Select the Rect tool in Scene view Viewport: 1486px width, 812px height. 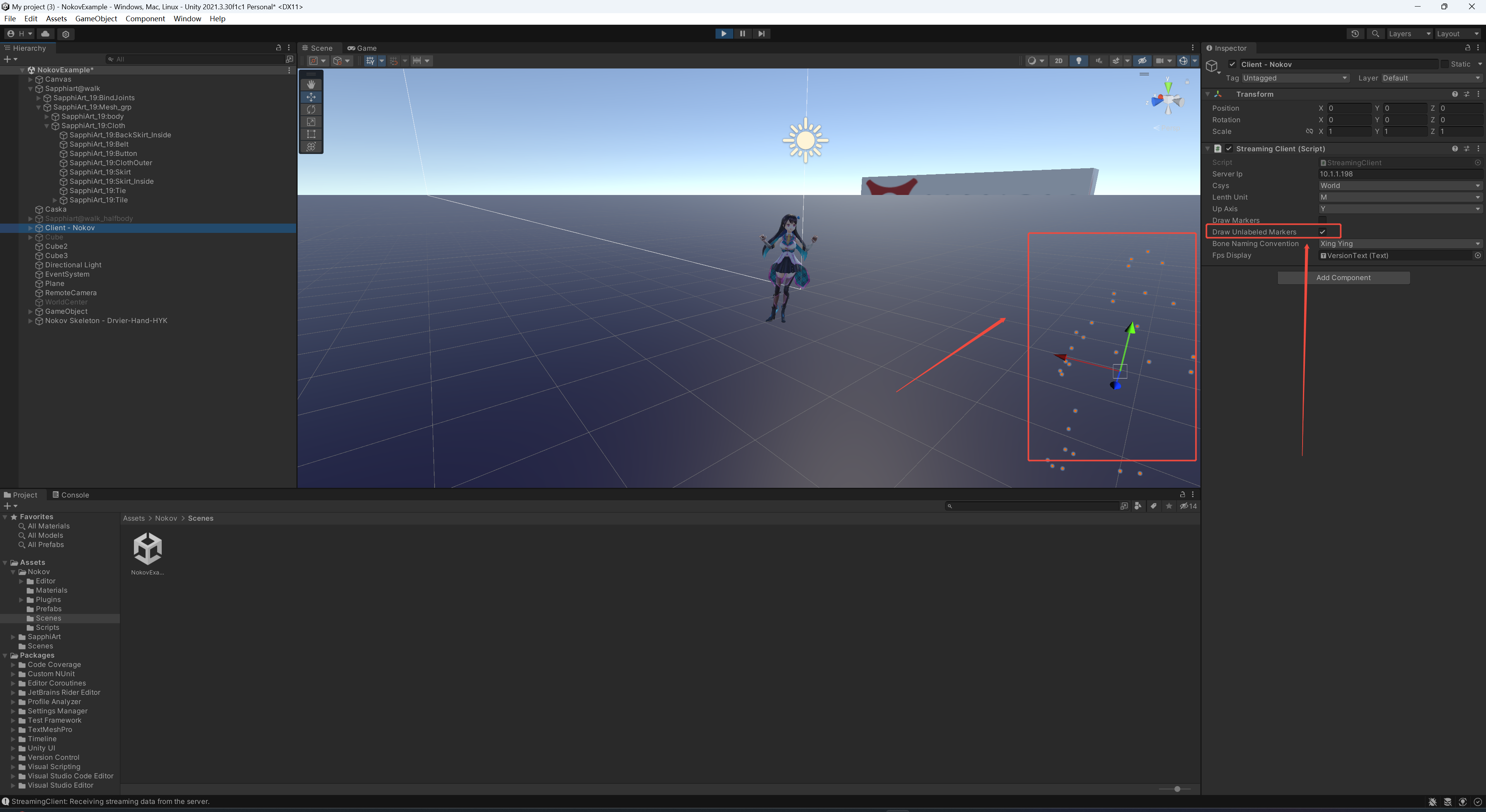click(x=311, y=134)
